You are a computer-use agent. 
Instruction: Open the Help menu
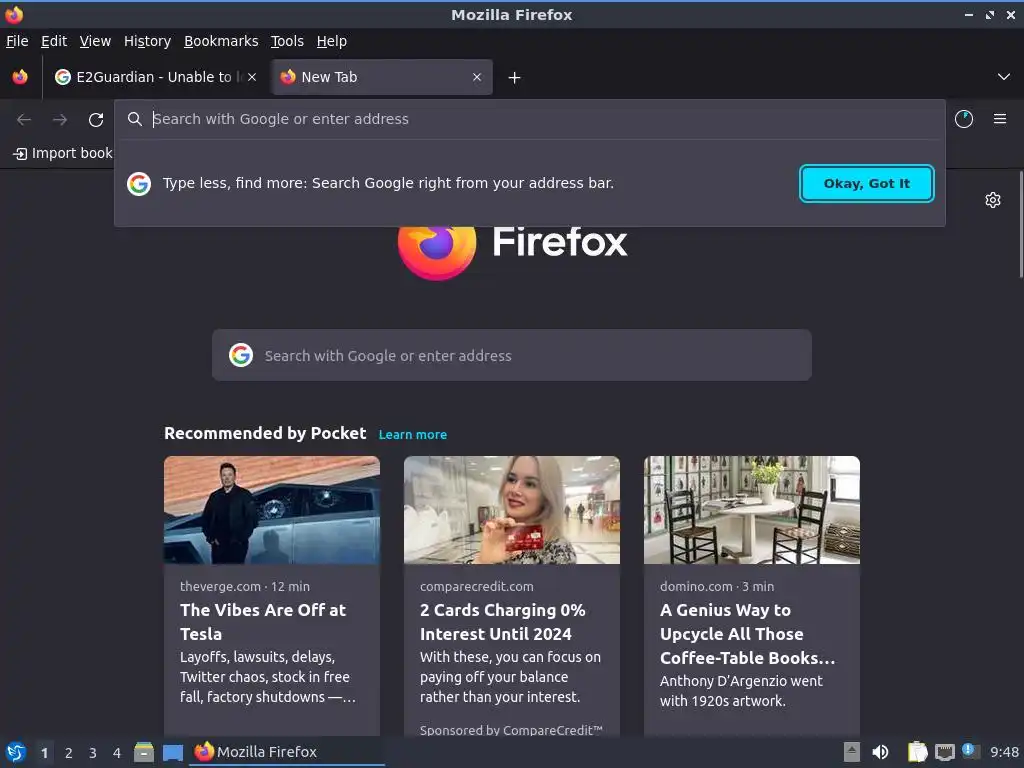[x=332, y=41]
